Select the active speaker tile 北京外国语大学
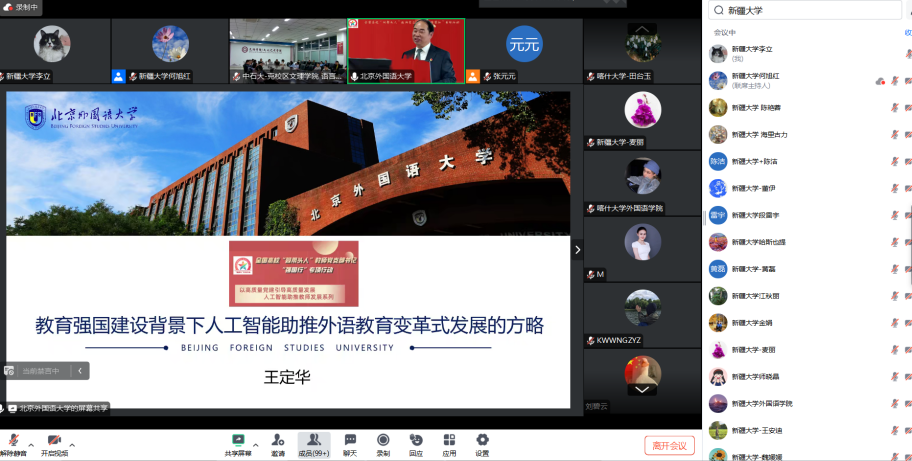Screen dimensions: 912x461 tap(406, 51)
